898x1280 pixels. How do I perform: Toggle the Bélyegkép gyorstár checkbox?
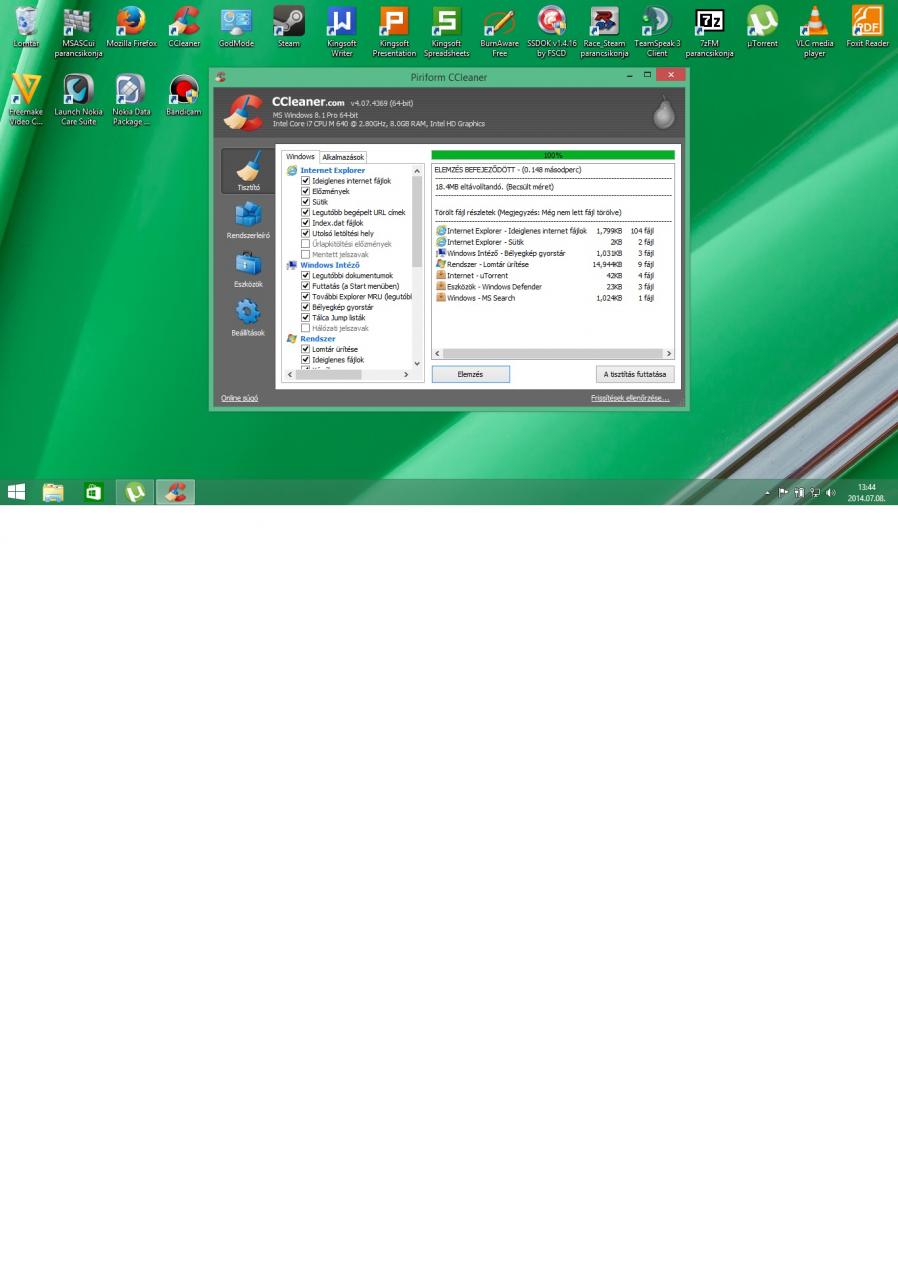point(306,307)
